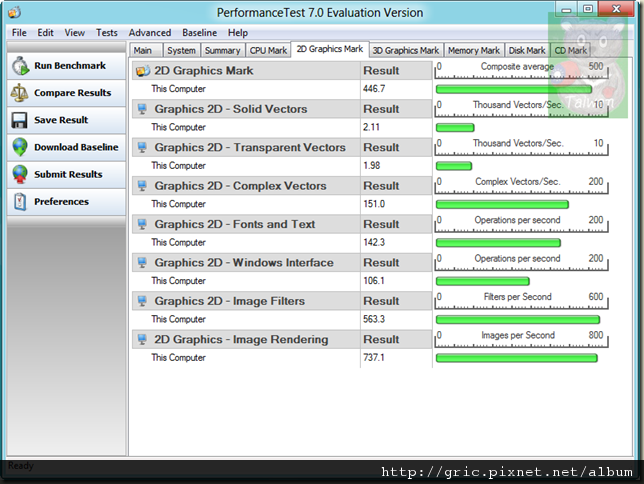
Task: Switch to the Main tab
Action: (146, 51)
